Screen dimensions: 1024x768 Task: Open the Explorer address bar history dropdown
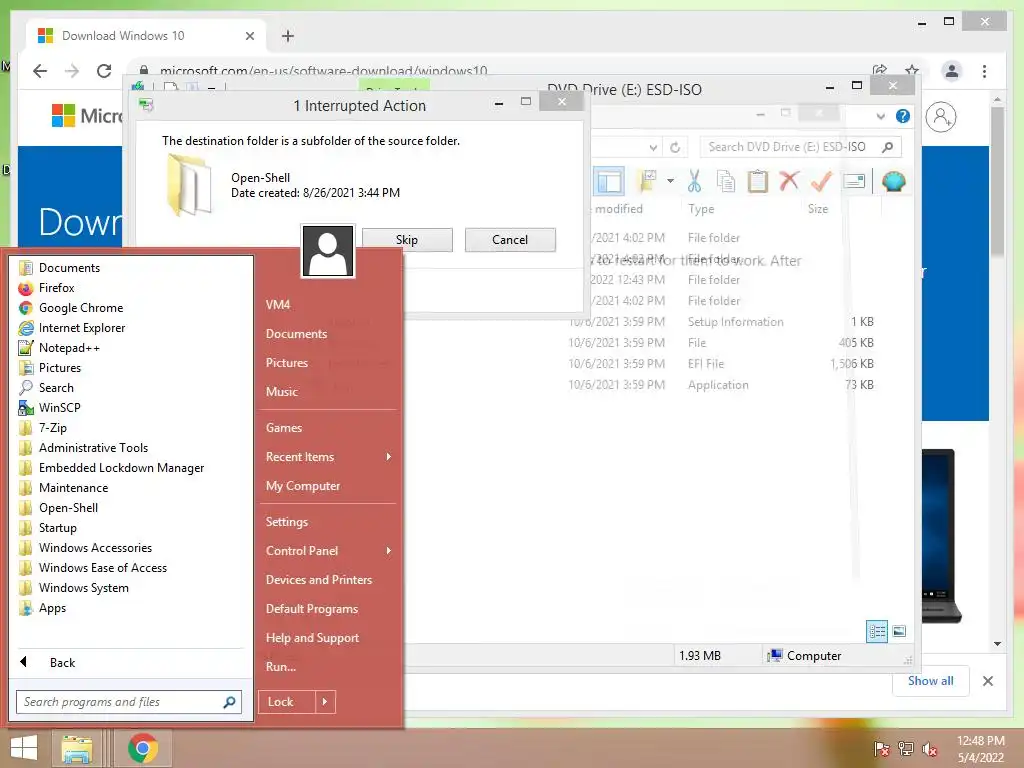653,148
